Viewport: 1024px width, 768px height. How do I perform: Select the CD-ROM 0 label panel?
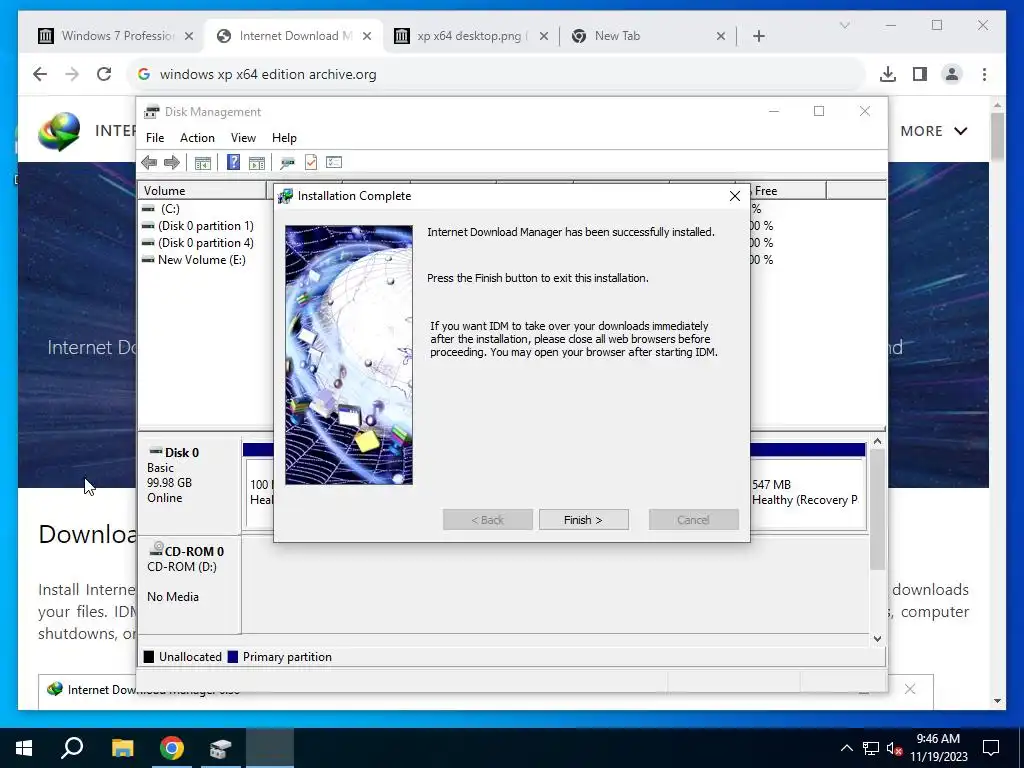coord(189,584)
